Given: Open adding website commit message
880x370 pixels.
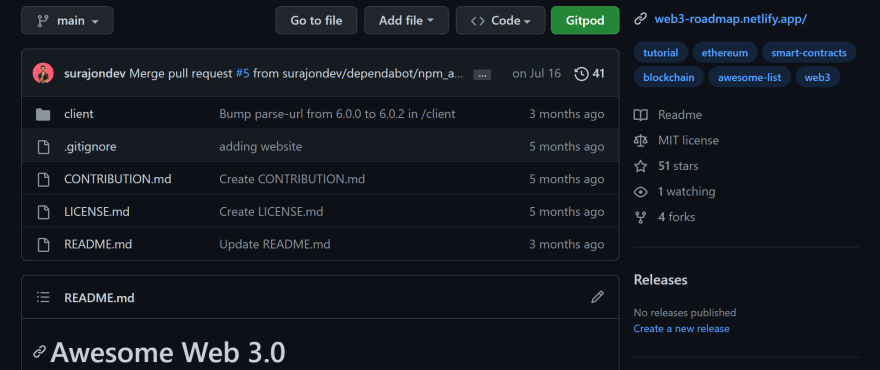Looking at the screenshot, I should point(260,147).
